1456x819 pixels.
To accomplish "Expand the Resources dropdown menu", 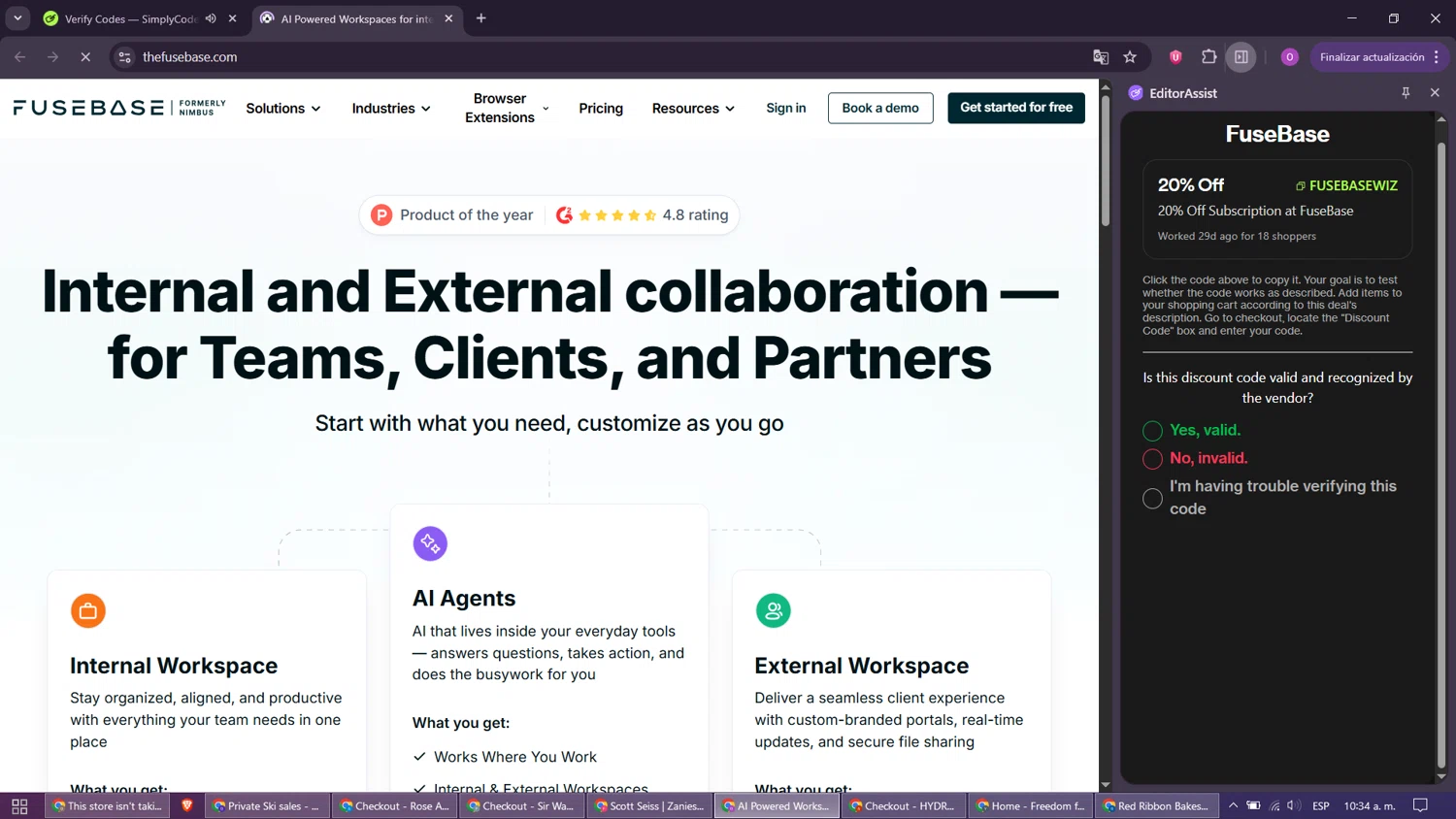I will (x=693, y=109).
